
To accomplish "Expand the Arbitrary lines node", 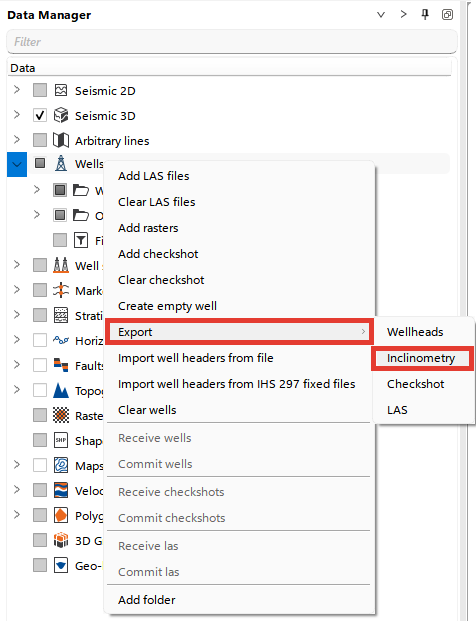I will [17, 140].
